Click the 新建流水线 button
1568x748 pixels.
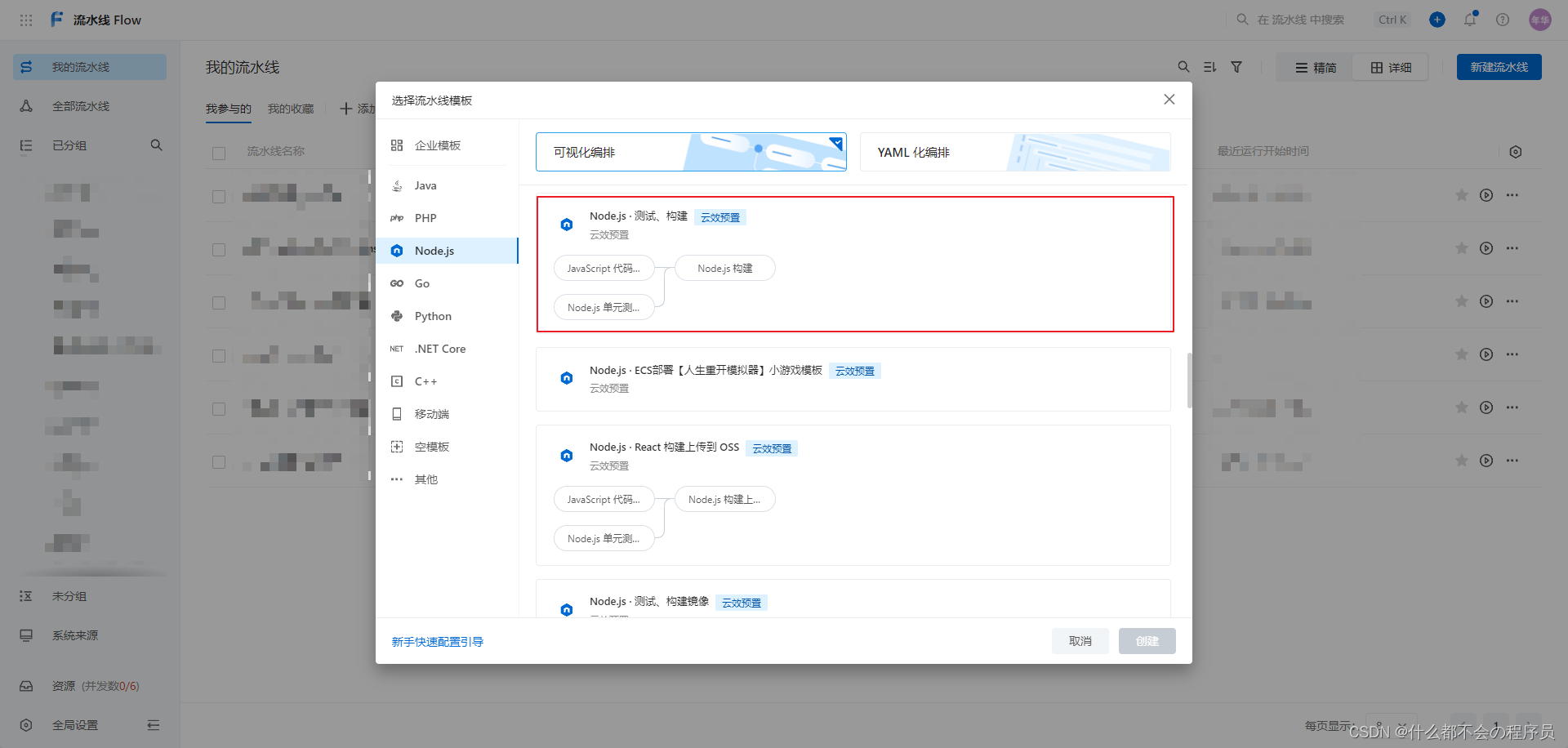coord(1499,67)
